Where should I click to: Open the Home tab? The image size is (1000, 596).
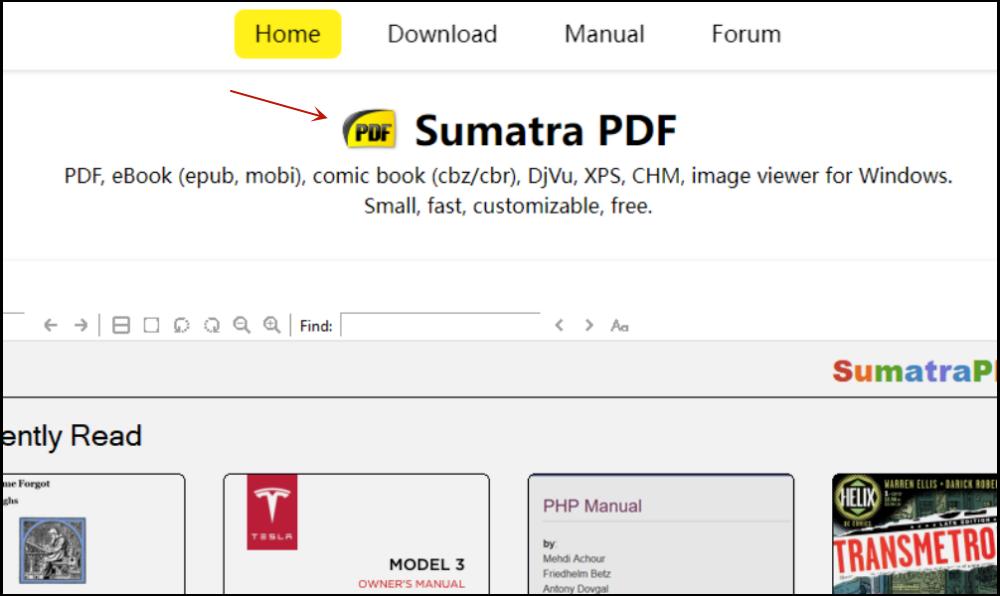[x=288, y=34]
